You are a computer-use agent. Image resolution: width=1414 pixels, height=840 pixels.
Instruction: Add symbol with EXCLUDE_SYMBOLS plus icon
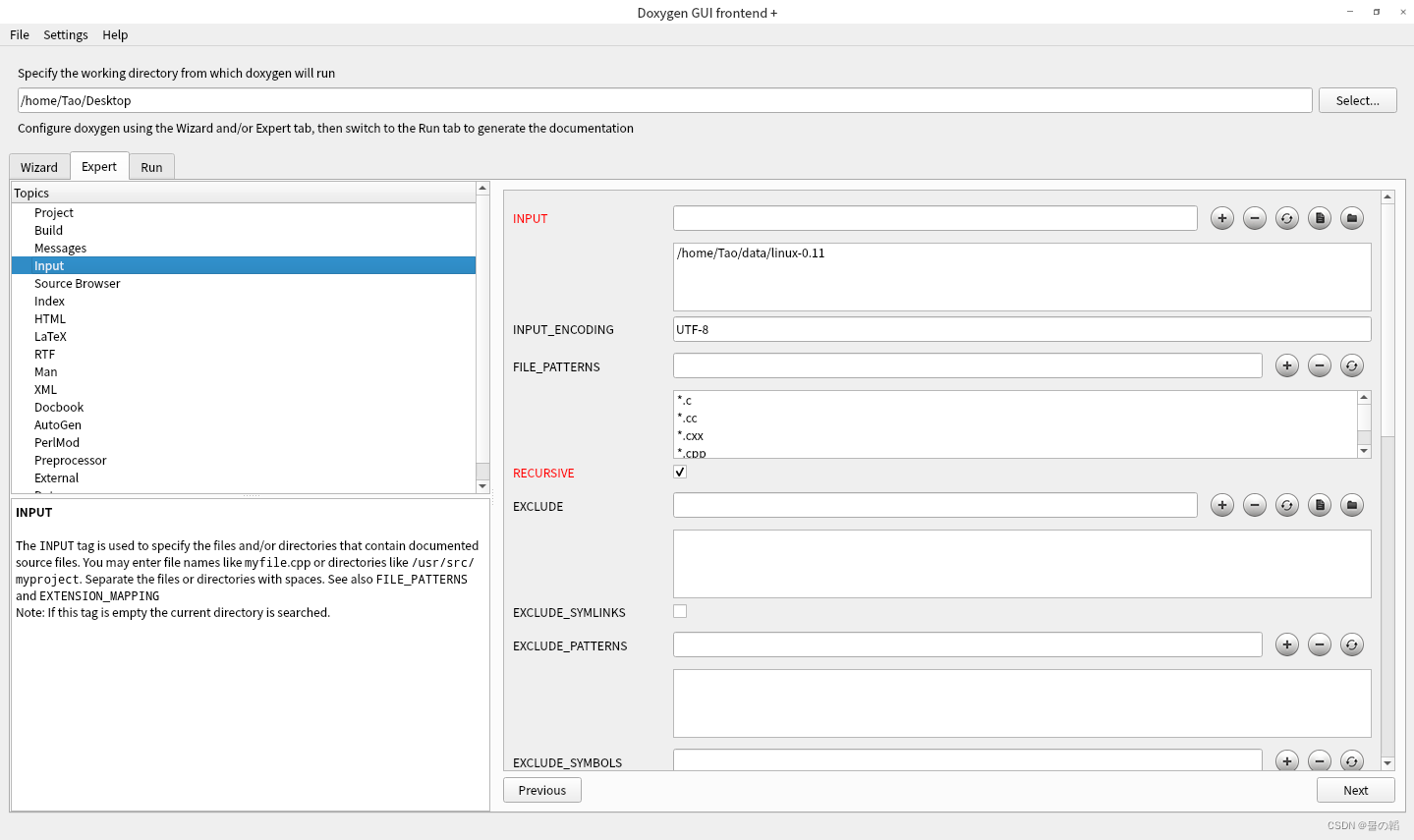(1286, 760)
